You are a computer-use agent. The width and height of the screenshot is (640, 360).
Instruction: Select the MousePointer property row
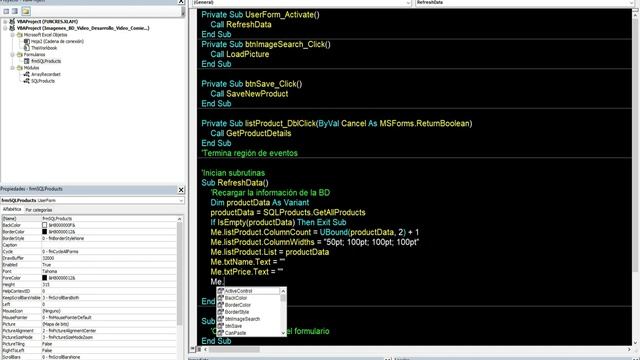[x=89, y=318]
